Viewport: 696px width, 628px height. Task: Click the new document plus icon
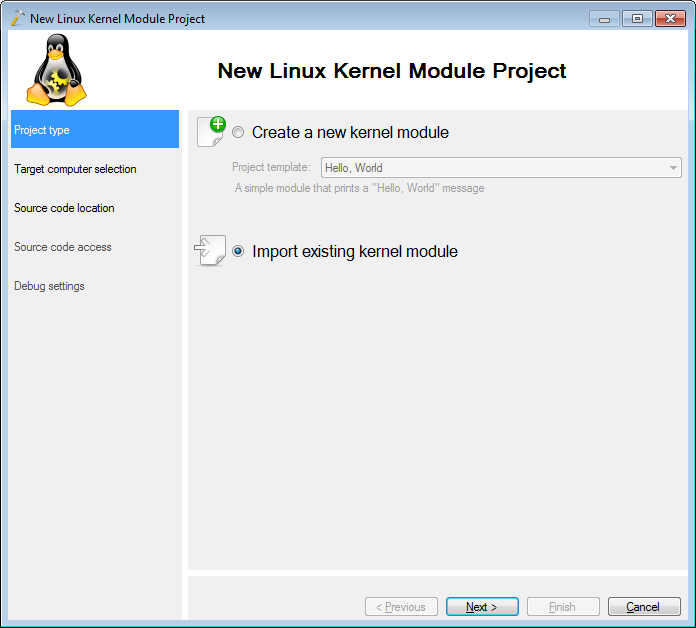pyautogui.click(x=211, y=131)
